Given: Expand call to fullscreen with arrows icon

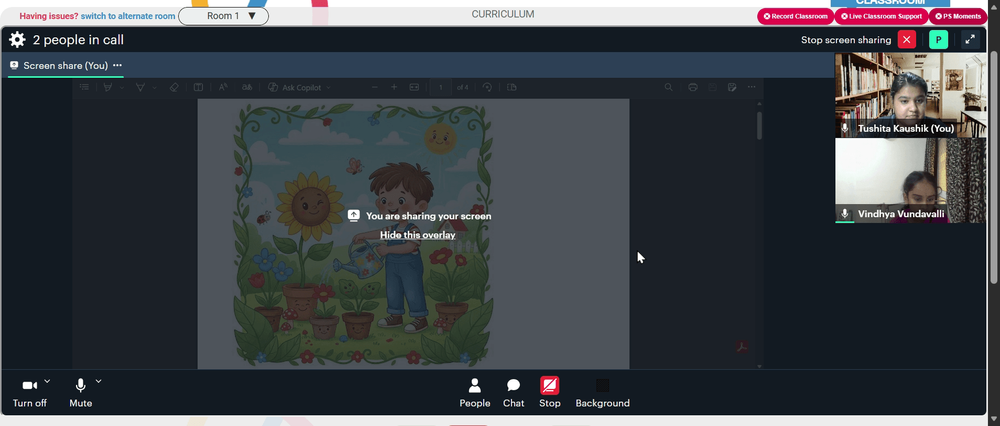Looking at the screenshot, I should coord(970,40).
